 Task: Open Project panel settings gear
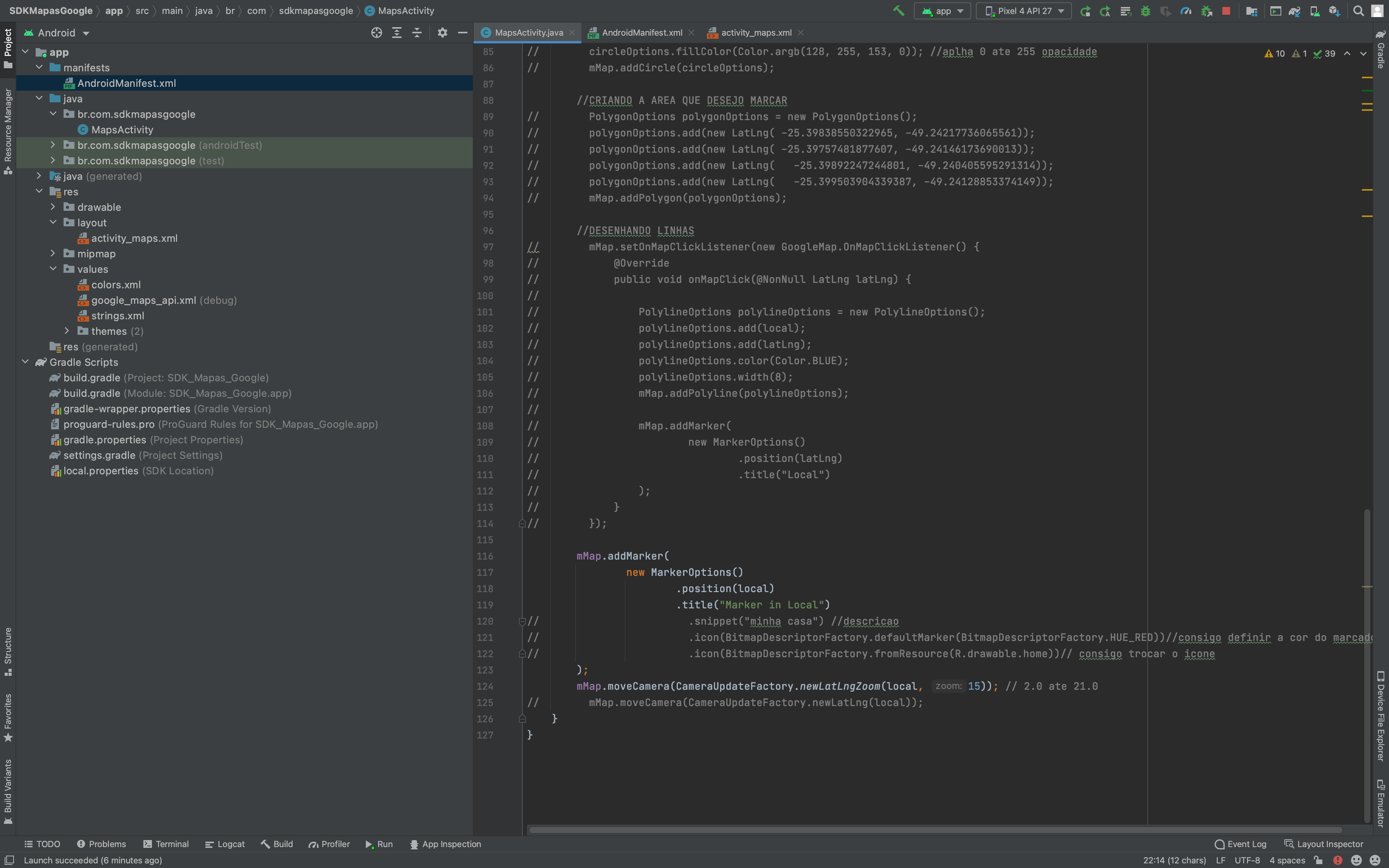pos(442,33)
